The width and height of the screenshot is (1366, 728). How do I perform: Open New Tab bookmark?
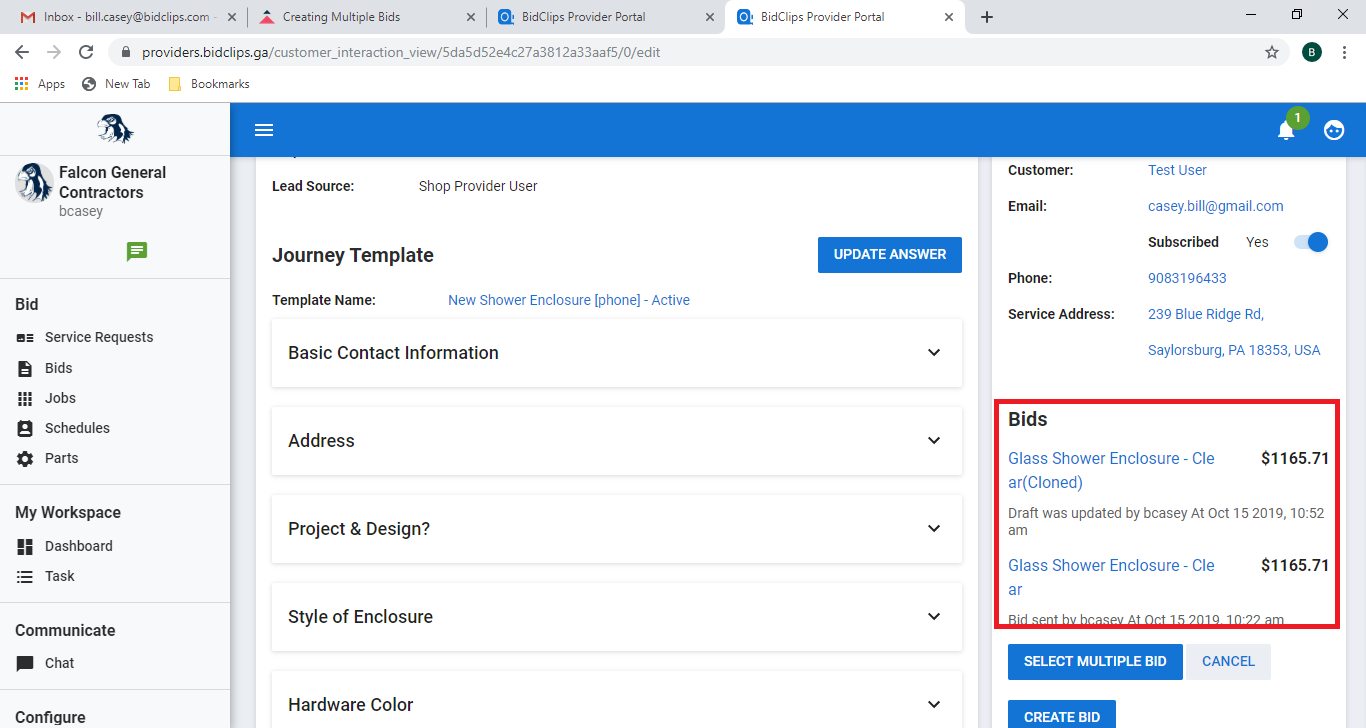(x=116, y=84)
